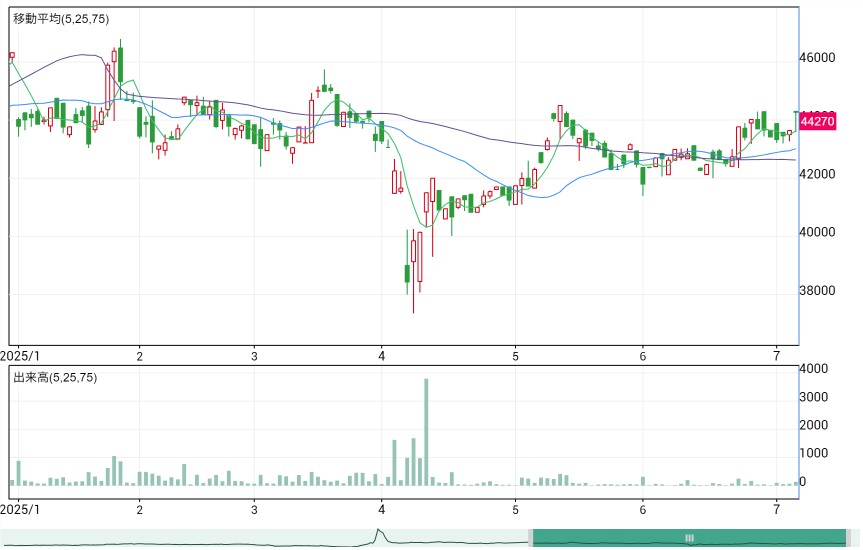Click month 7 label under volume chart
Image resolution: width=863 pixels, height=550 pixels.
[x=777, y=510]
